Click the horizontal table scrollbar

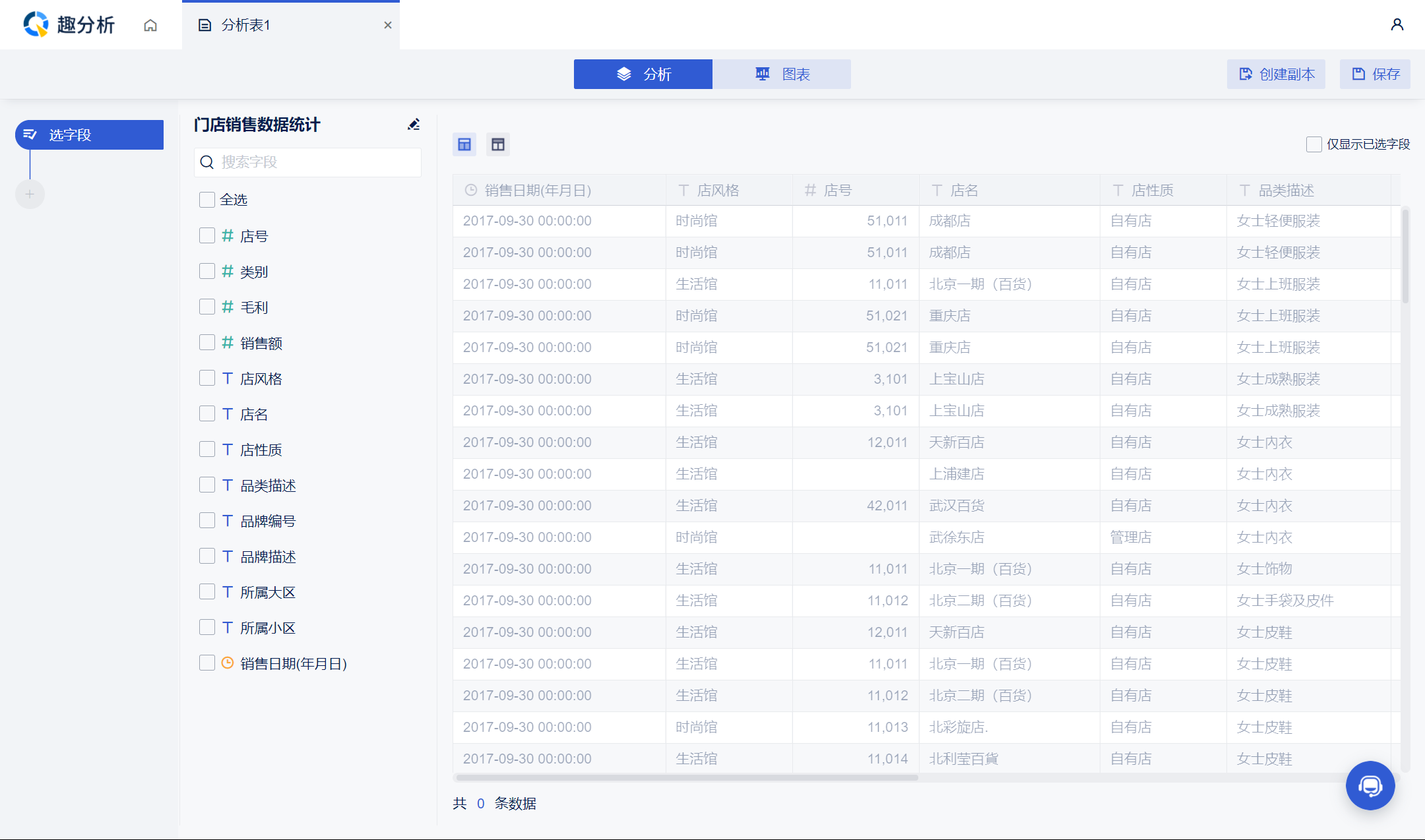[x=686, y=777]
